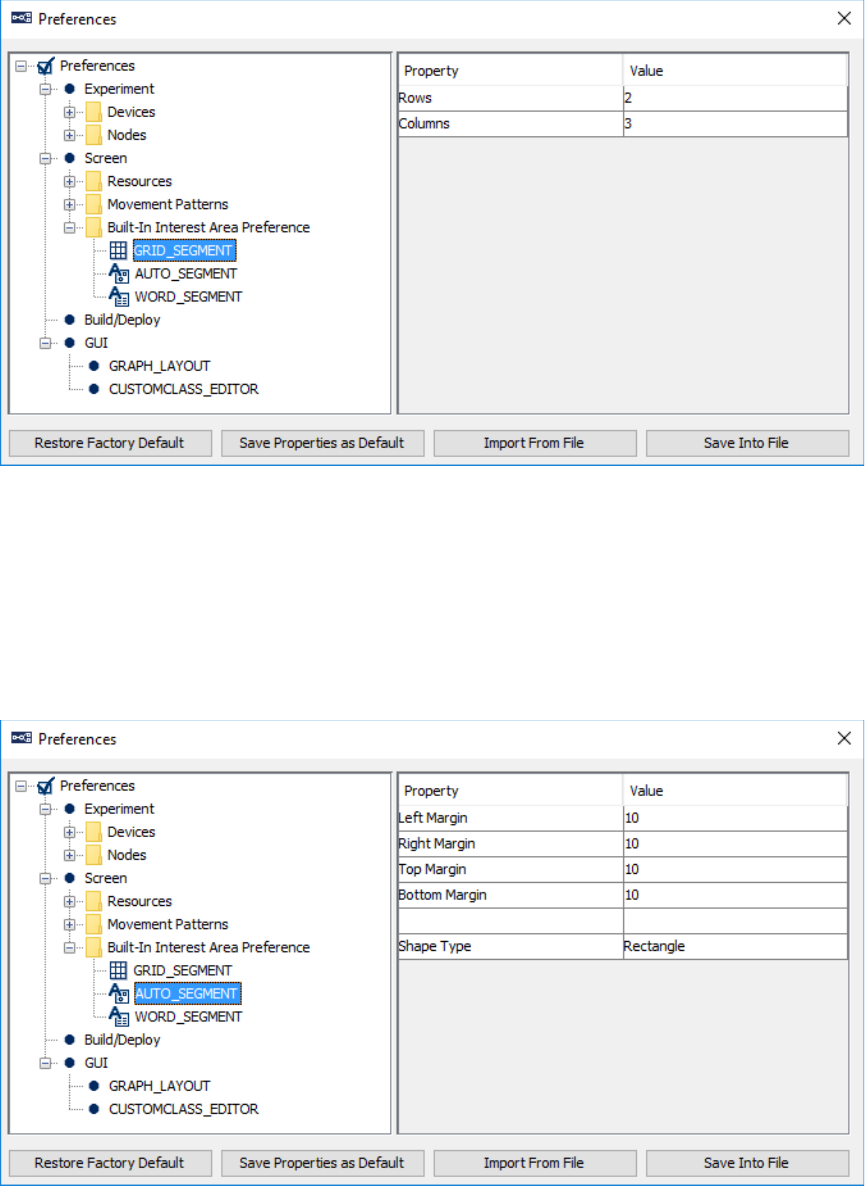Click Save Properties as Default in top window
Viewport: 865px width, 1186px height.
pyautogui.click(x=322, y=443)
